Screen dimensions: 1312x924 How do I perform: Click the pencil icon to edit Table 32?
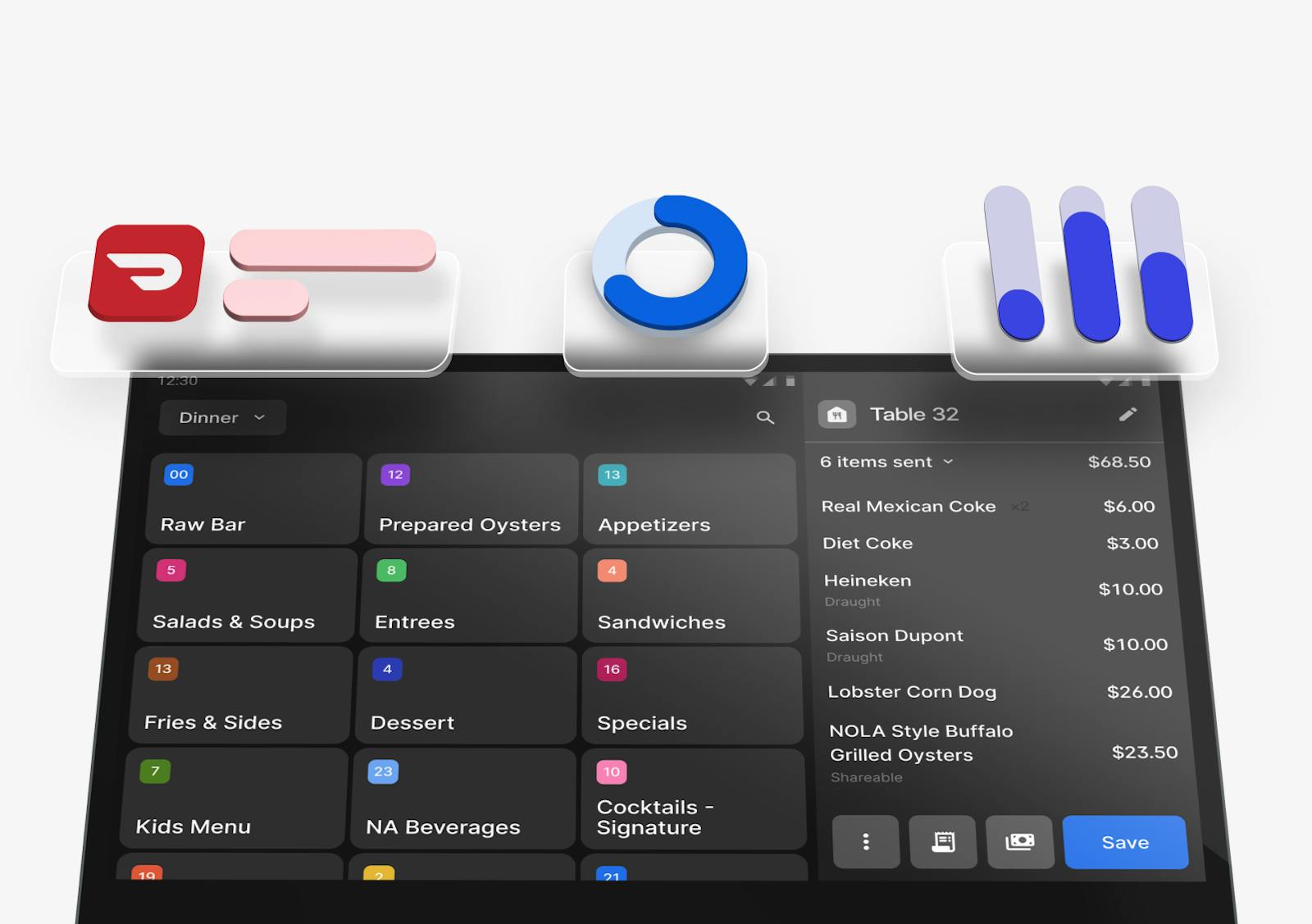pos(1129,414)
